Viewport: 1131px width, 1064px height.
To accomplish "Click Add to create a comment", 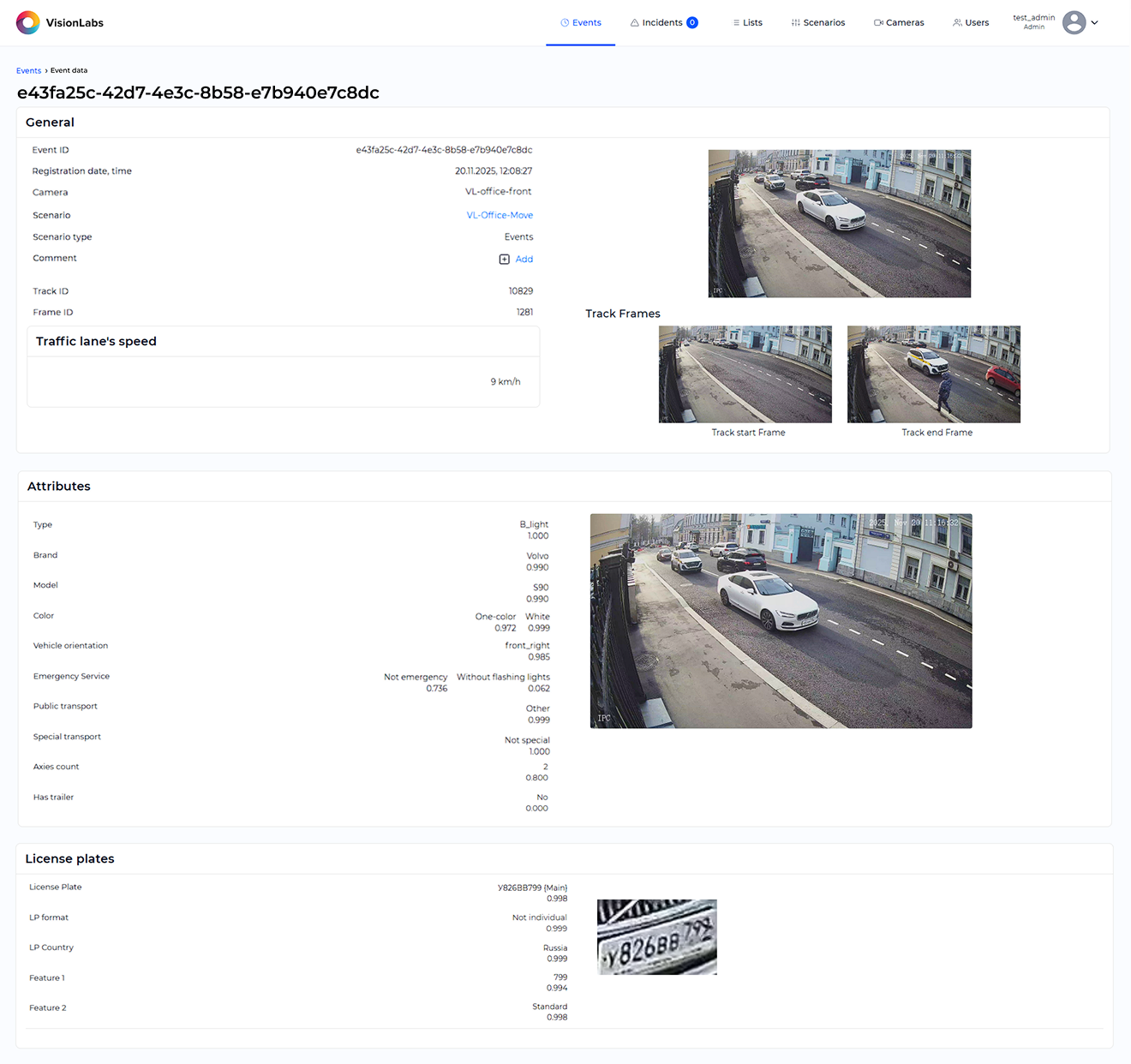I will point(524,259).
